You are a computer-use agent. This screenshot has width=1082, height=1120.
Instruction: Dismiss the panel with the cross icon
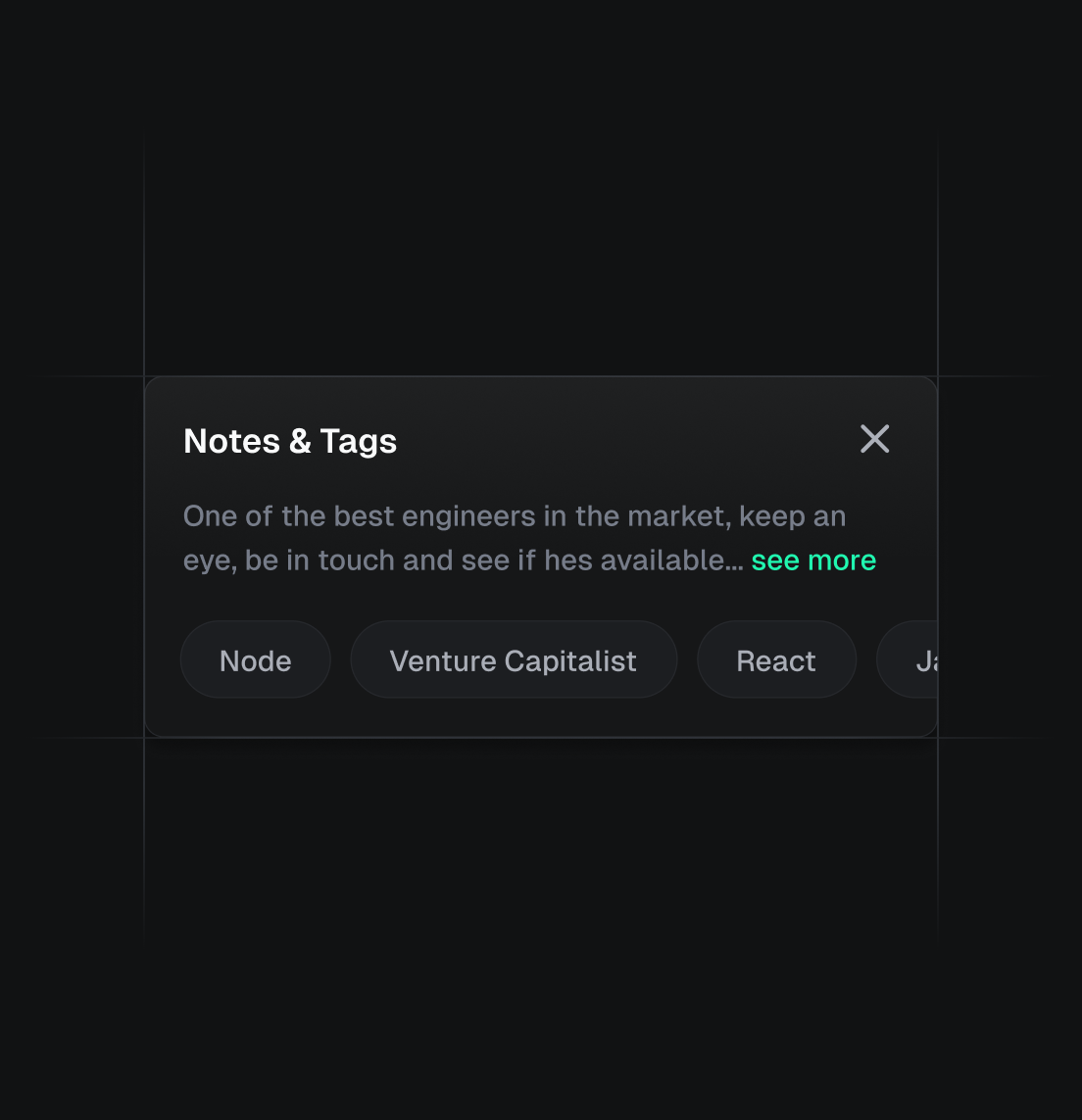coord(875,439)
